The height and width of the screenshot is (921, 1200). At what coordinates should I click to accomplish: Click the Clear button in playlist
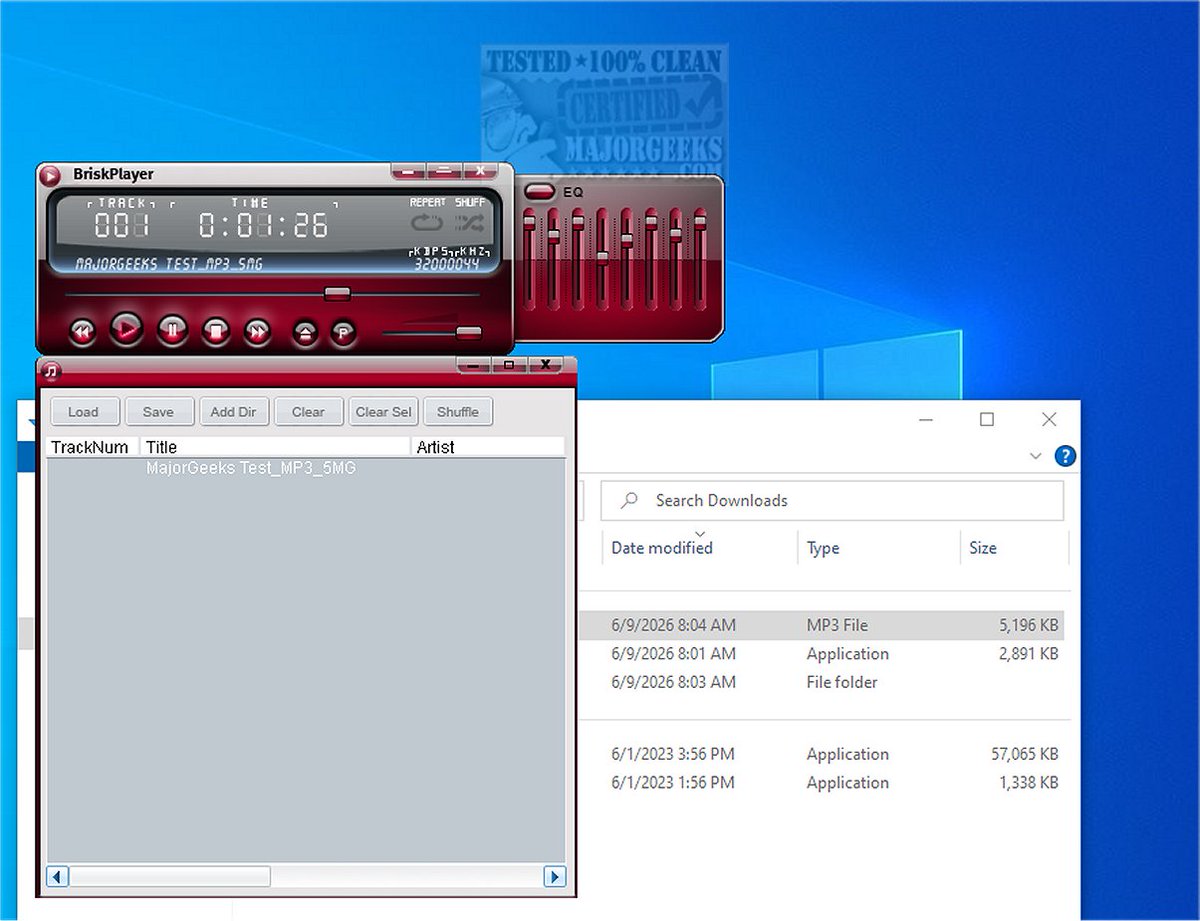click(308, 412)
